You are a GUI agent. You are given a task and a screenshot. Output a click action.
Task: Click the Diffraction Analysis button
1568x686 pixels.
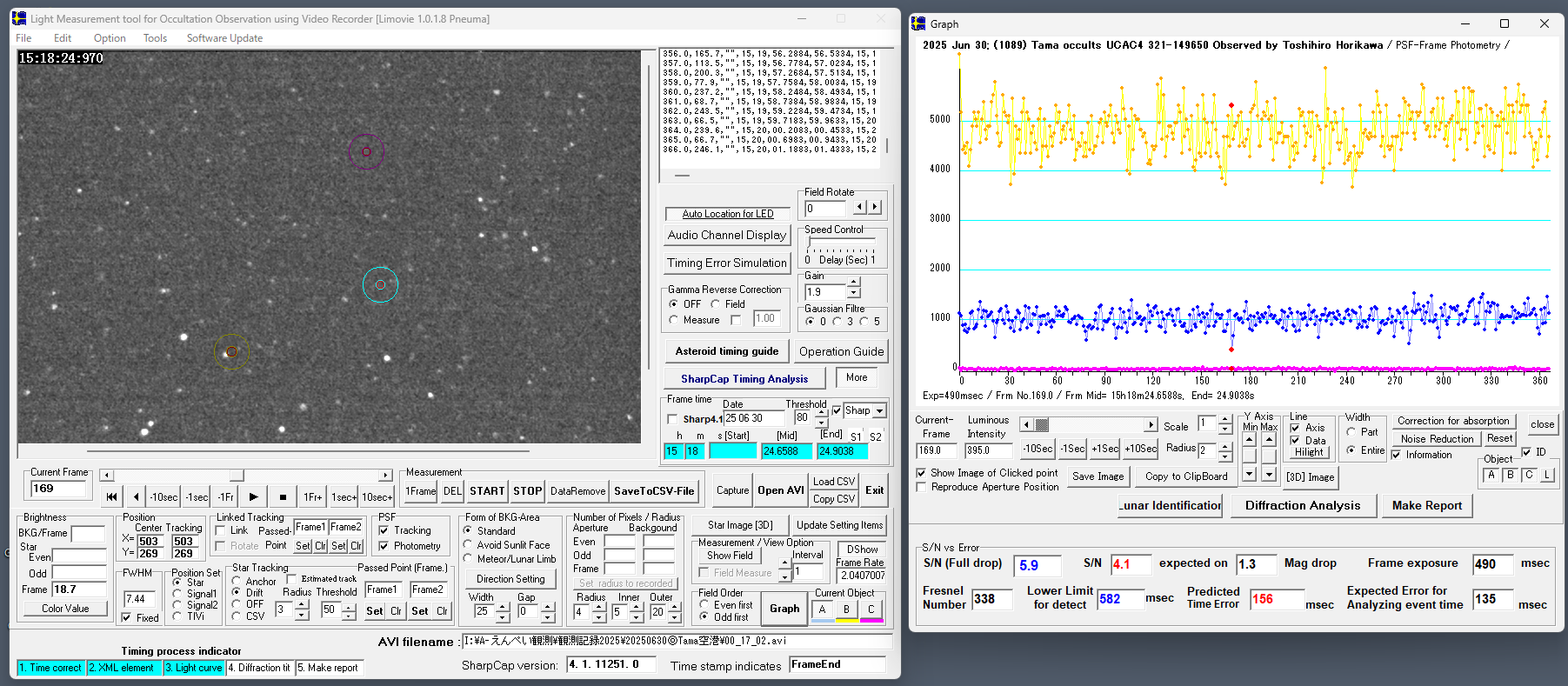coord(1302,506)
